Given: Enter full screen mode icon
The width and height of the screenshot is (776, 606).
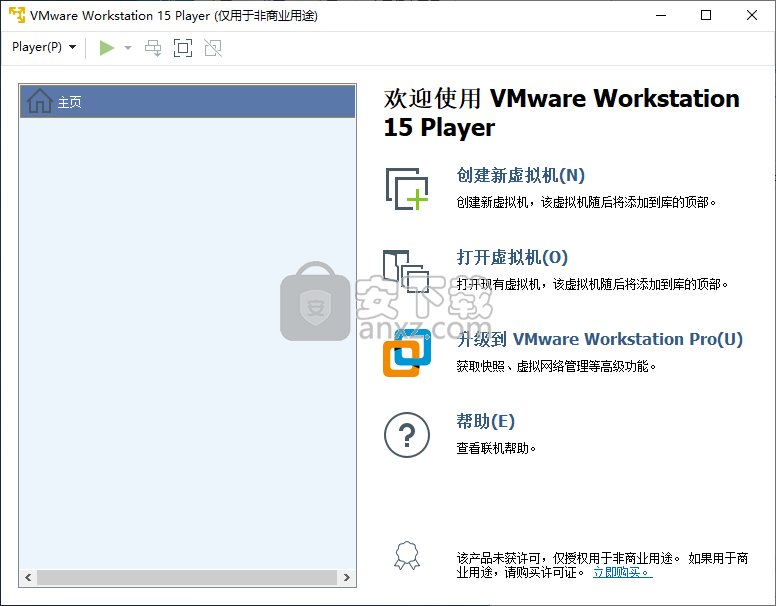Looking at the screenshot, I should [x=183, y=48].
